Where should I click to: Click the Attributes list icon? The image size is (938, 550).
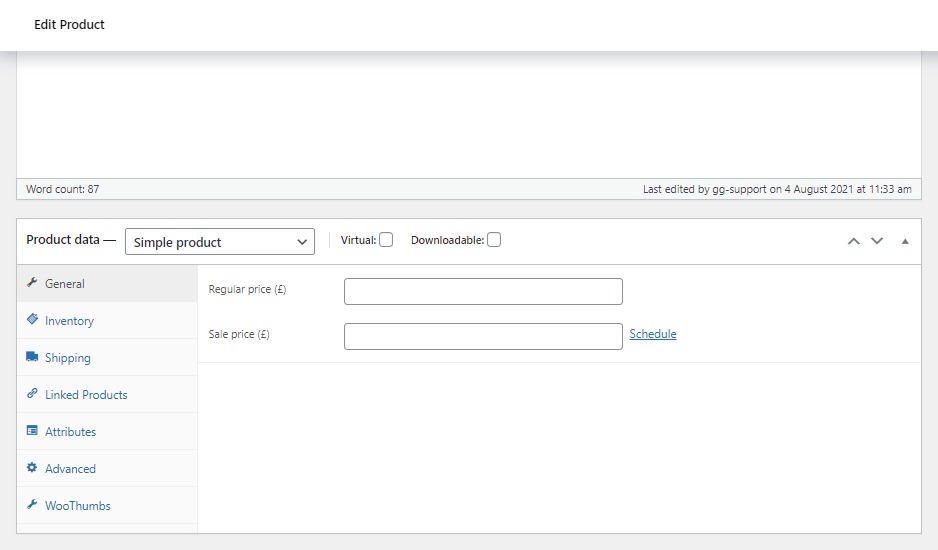[x=32, y=430]
